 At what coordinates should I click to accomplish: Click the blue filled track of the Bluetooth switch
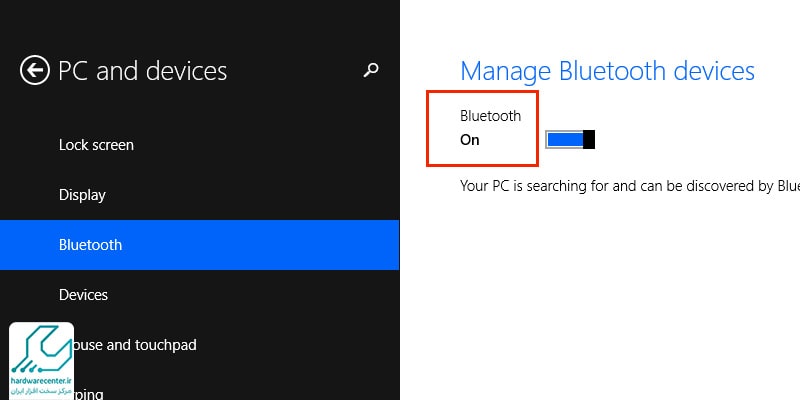pyautogui.click(x=565, y=139)
